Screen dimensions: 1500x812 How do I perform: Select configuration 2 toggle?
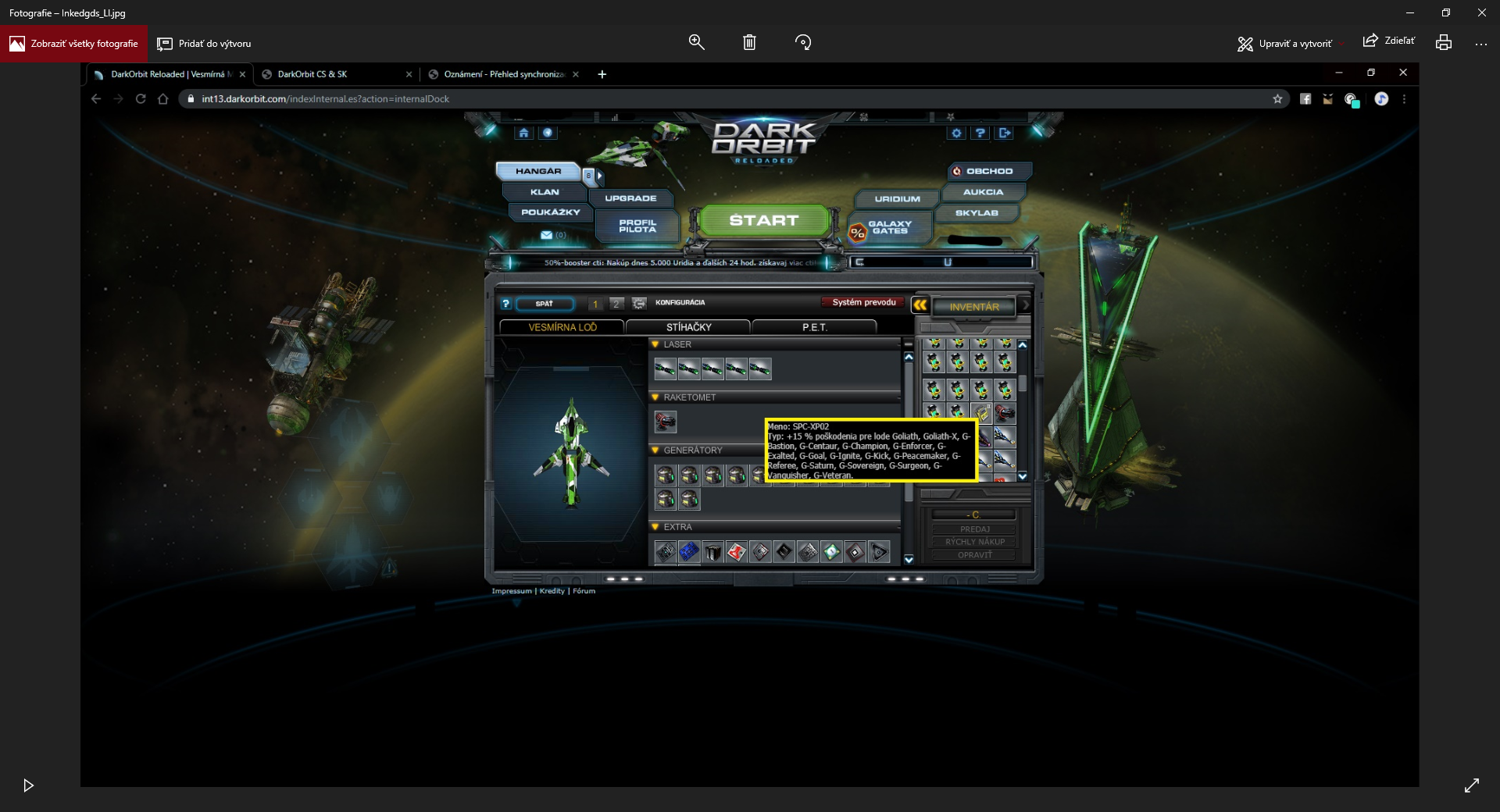coord(616,304)
